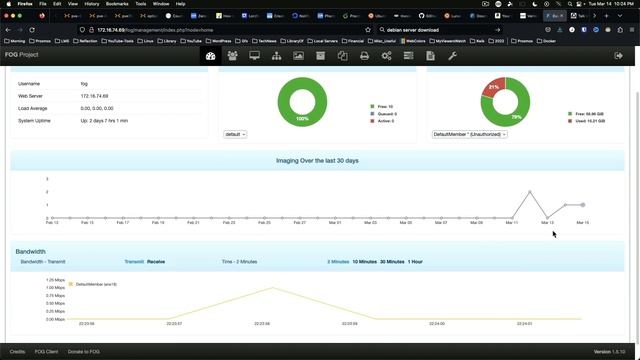Open the Service configuration gears icon
Screen dimensions: 640x360
[x=387, y=56]
